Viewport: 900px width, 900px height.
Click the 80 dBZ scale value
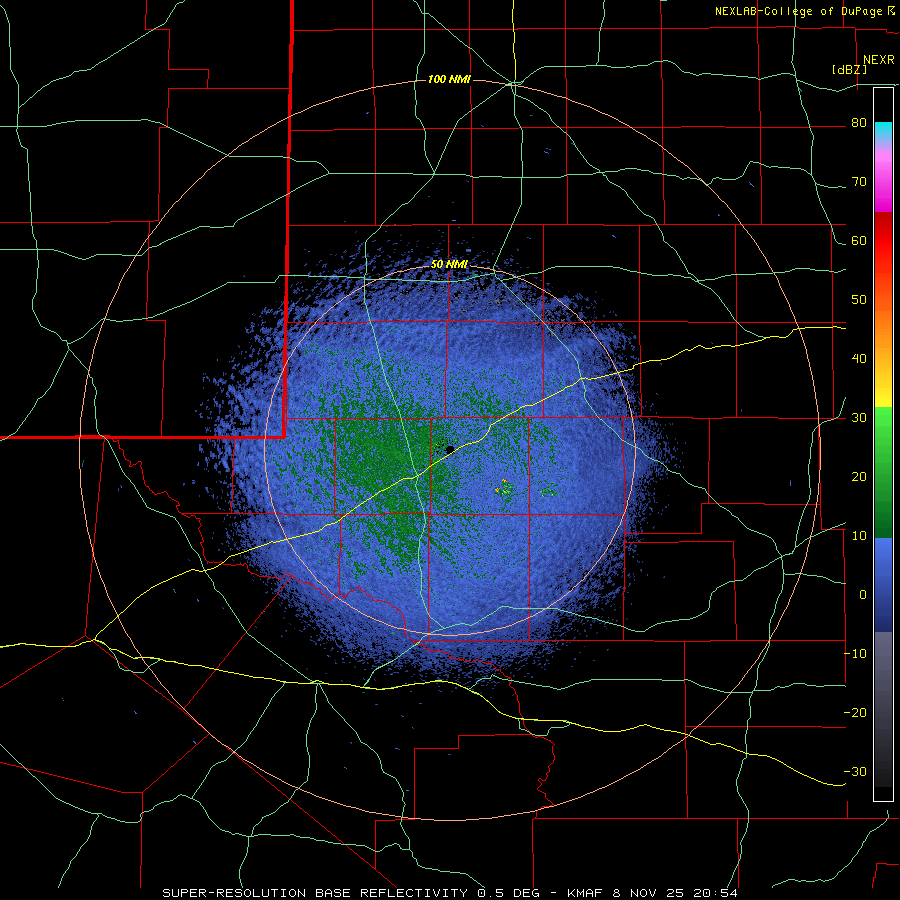coord(859,123)
